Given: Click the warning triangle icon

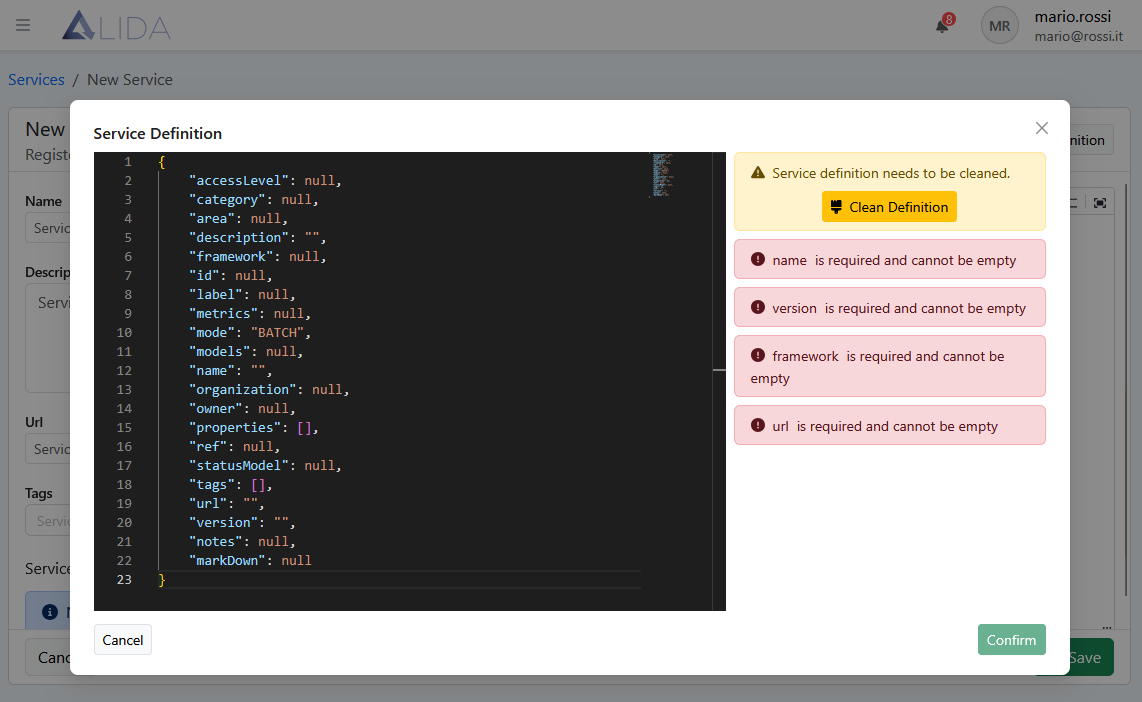Looking at the screenshot, I should click(x=757, y=173).
